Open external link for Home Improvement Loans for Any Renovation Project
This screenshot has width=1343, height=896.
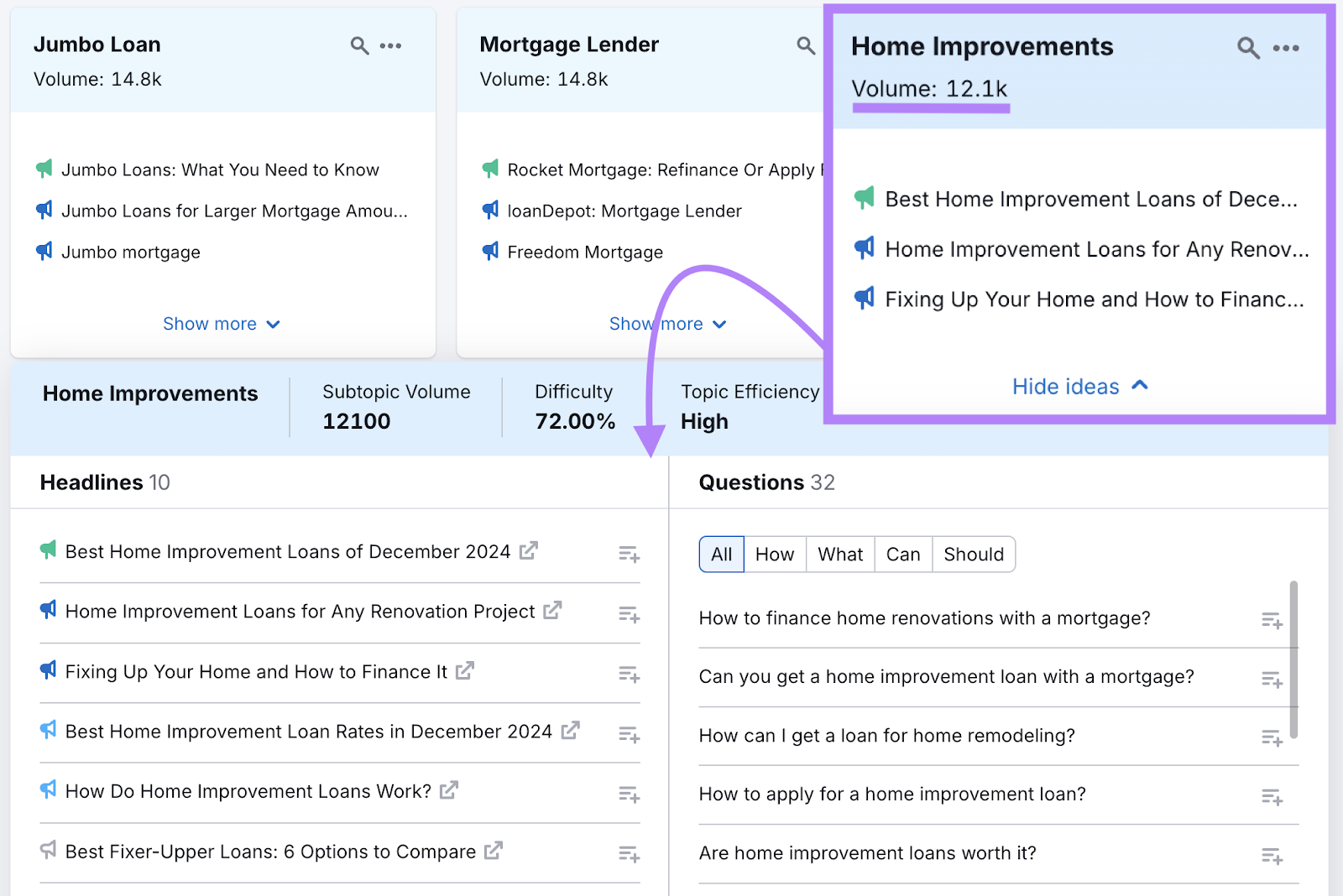(552, 610)
